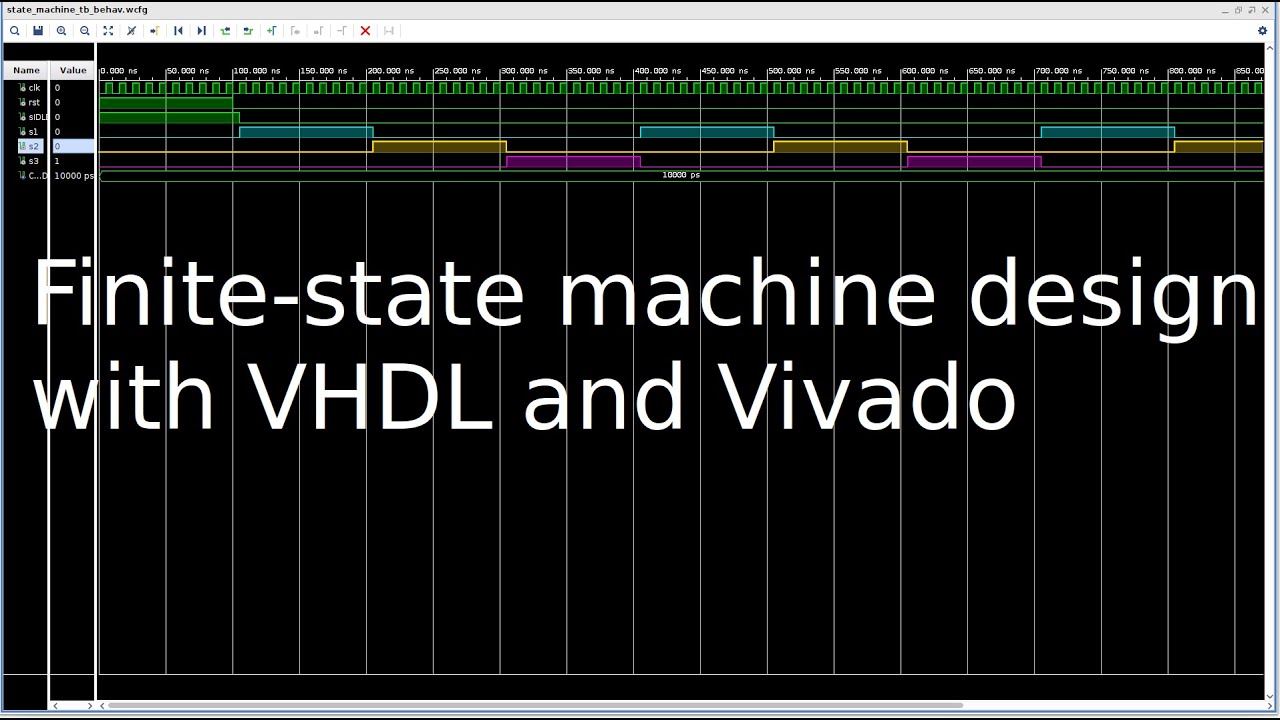Click the horizontal scrollbar under the waveform
1280x720 pixels.
pyautogui.click(x=535, y=705)
